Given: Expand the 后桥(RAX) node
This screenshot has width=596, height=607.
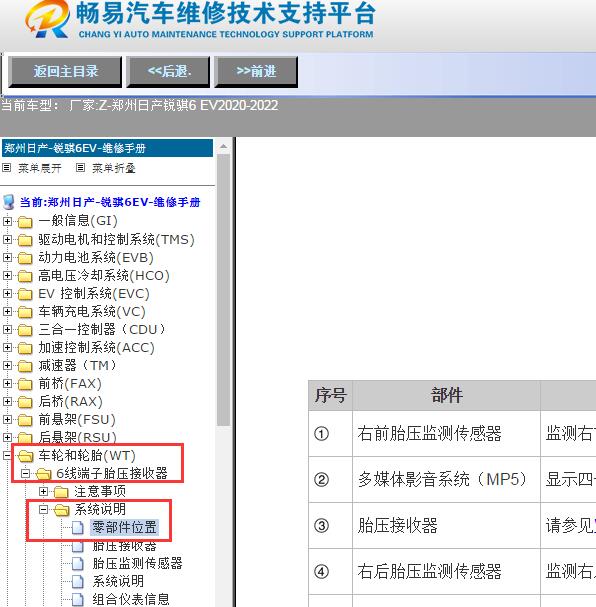Looking at the screenshot, I should point(7,401).
